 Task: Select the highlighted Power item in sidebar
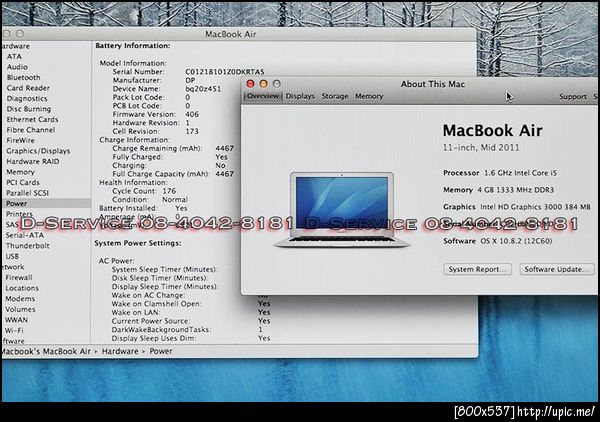click(46, 203)
